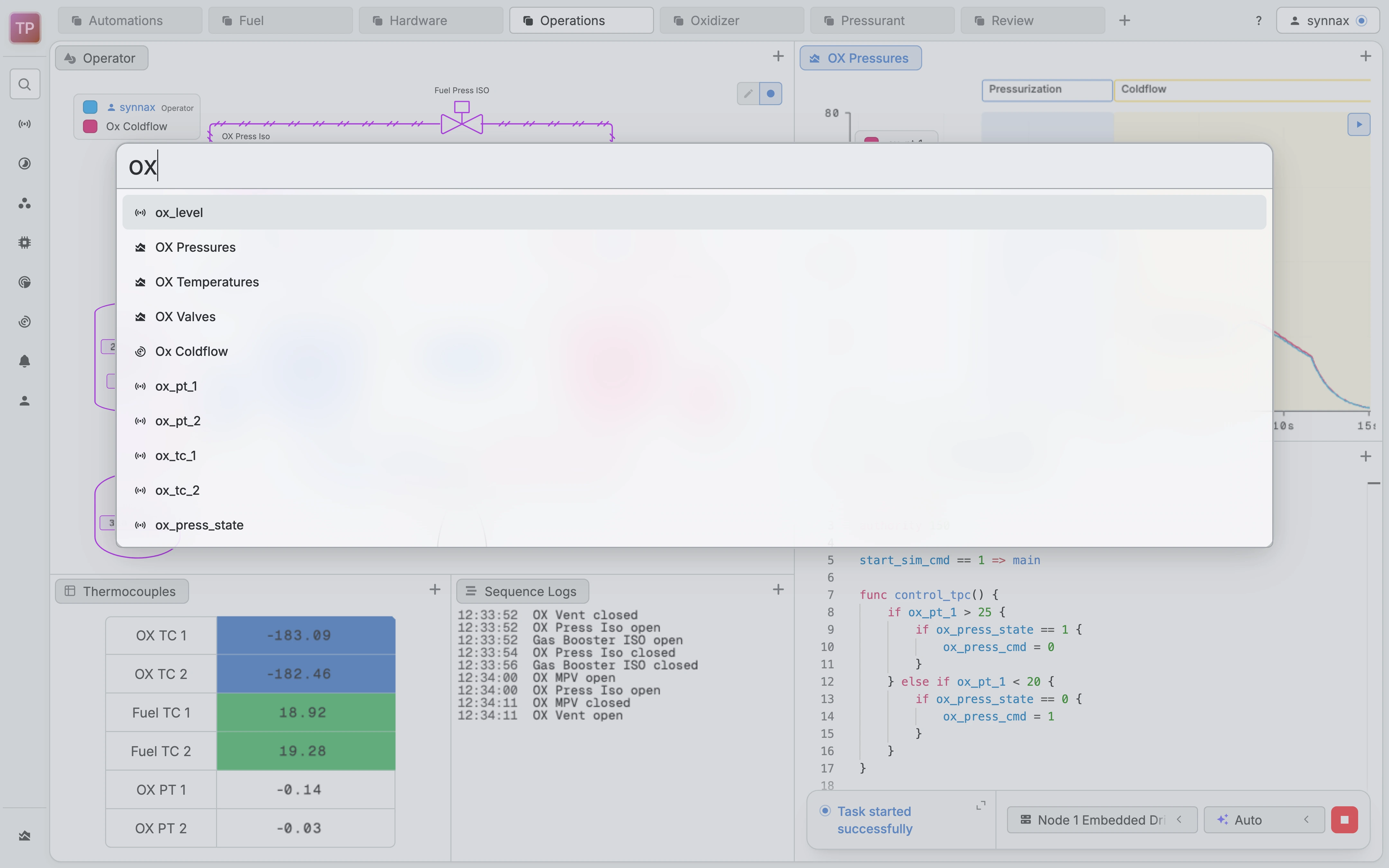Switch to the Hardware tab

coord(431,21)
